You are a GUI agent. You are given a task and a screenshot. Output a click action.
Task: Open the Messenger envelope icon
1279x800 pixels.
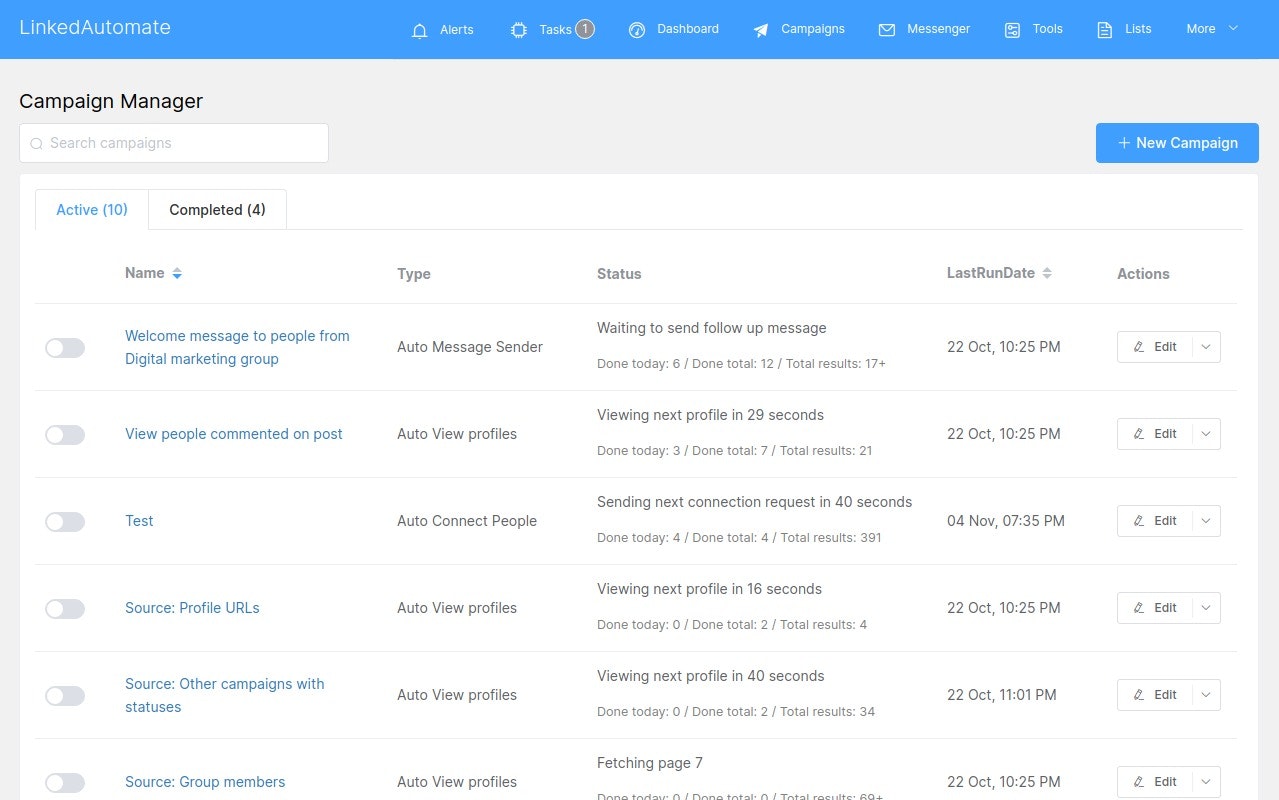coord(886,29)
